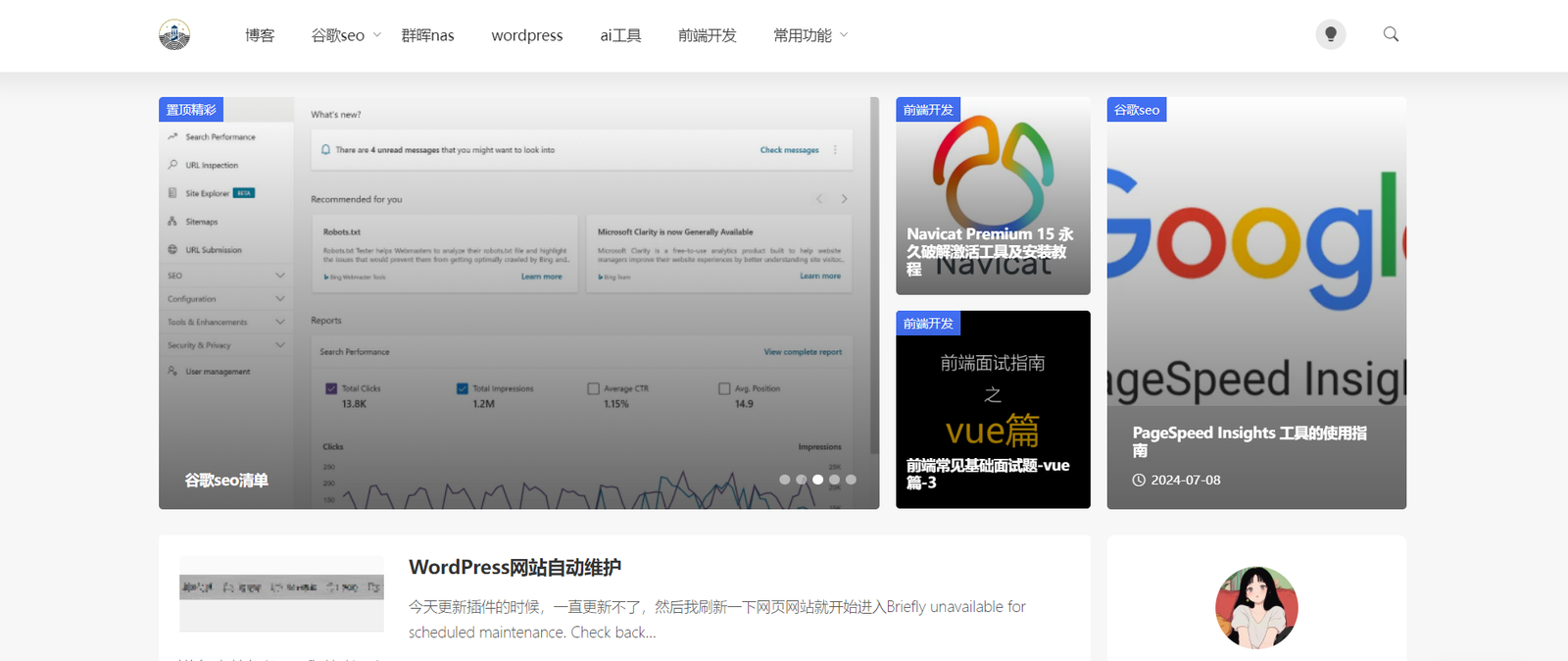Open the PageSpeed Insights 工具的使用指南 article

[x=1249, y=441]
